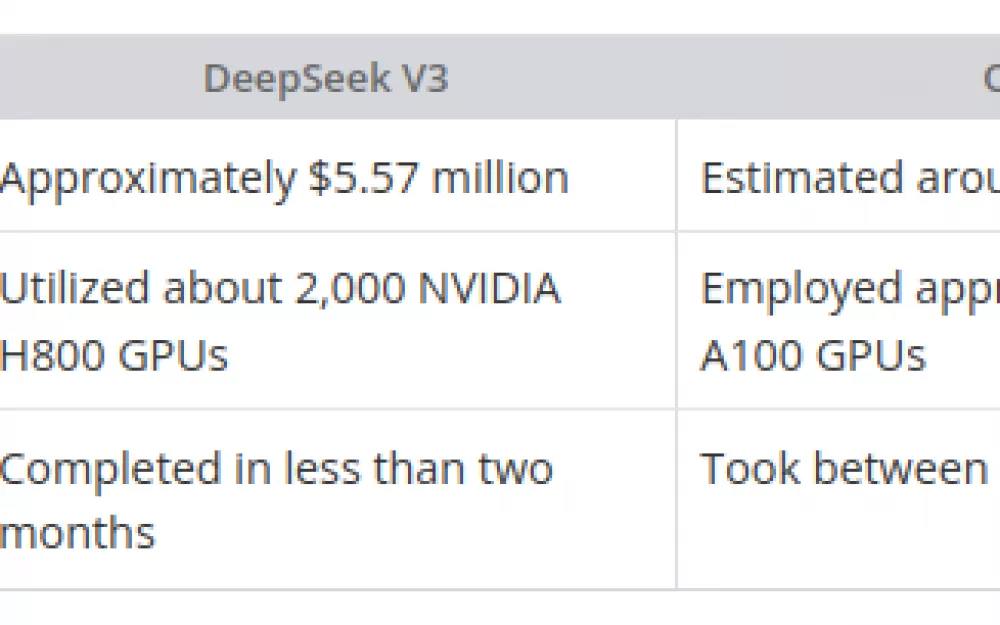This screenshot has width=1000, height=625.
Task: Click the H800 GPUs text
Action: [114, 355]
